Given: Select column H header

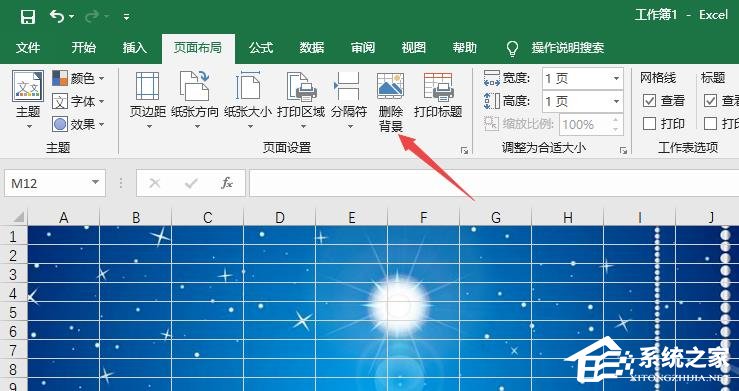Looking at the screenshot, I should [568, 217].
